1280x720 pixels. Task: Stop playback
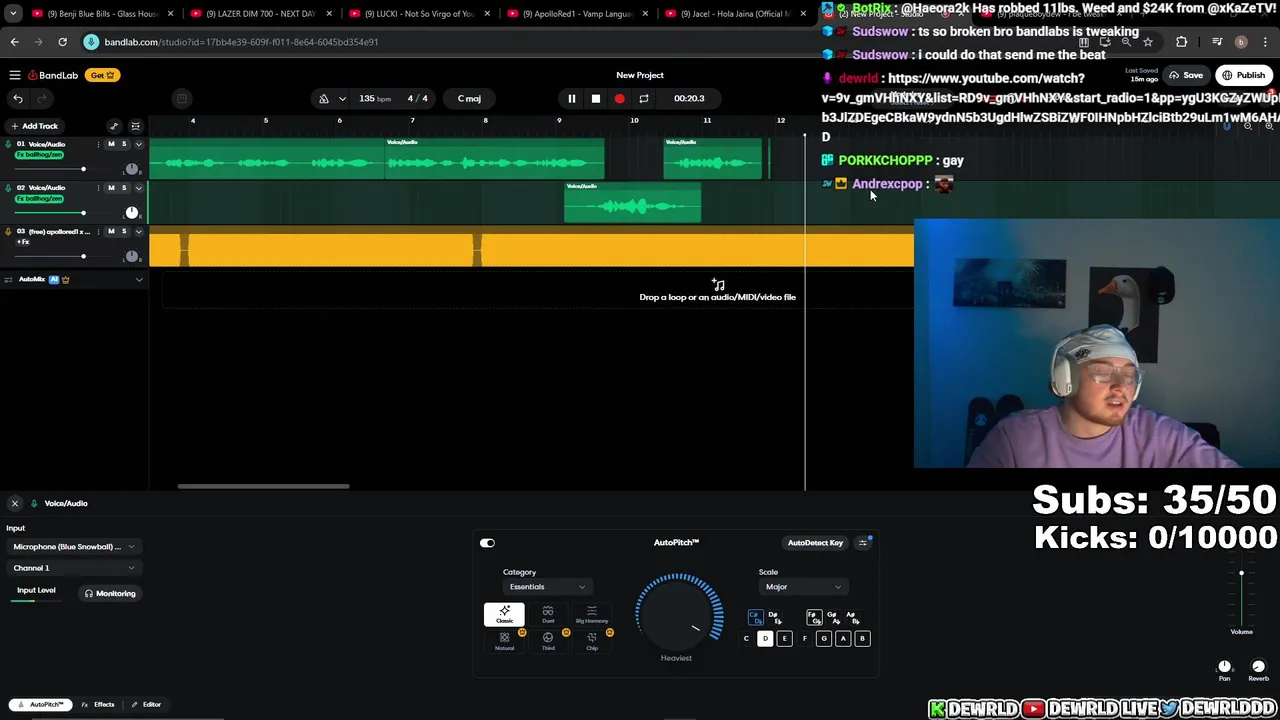point(596,98)
